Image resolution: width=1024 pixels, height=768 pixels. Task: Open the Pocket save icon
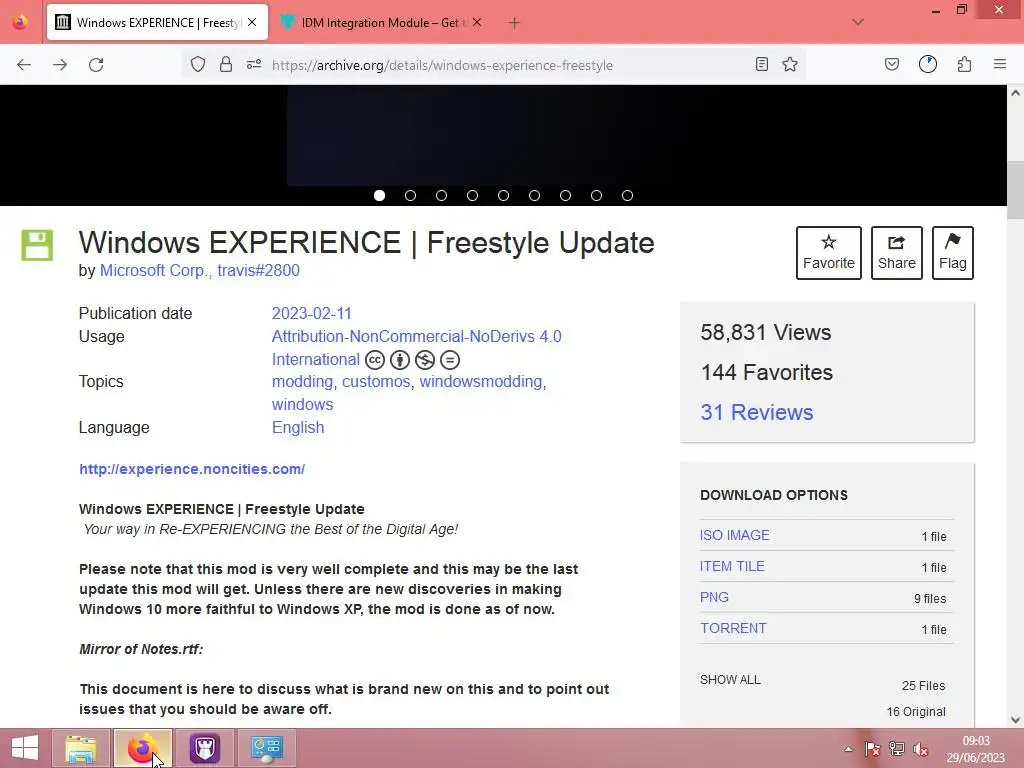tap(892, 64)
